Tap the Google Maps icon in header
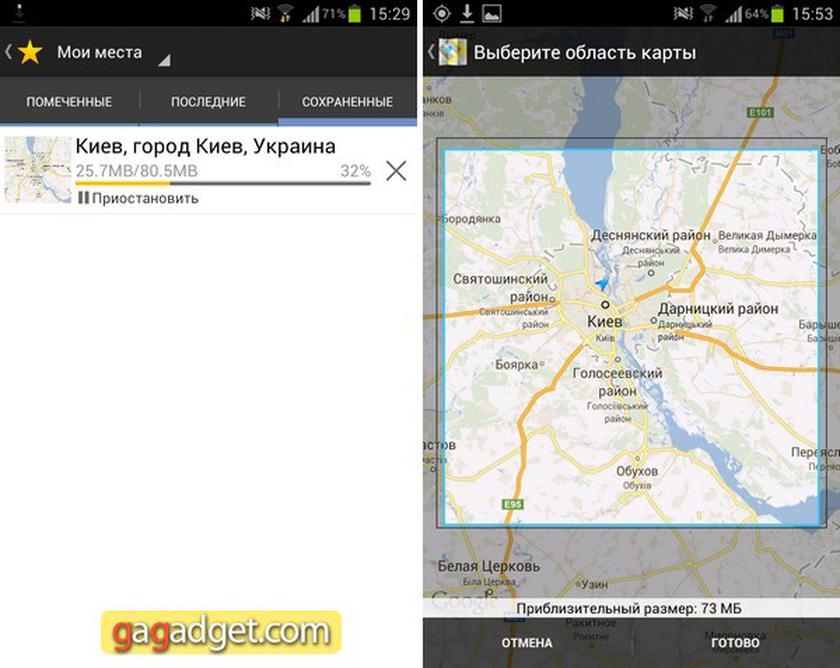This screenshot has height=668, width=840. point(453,53)
